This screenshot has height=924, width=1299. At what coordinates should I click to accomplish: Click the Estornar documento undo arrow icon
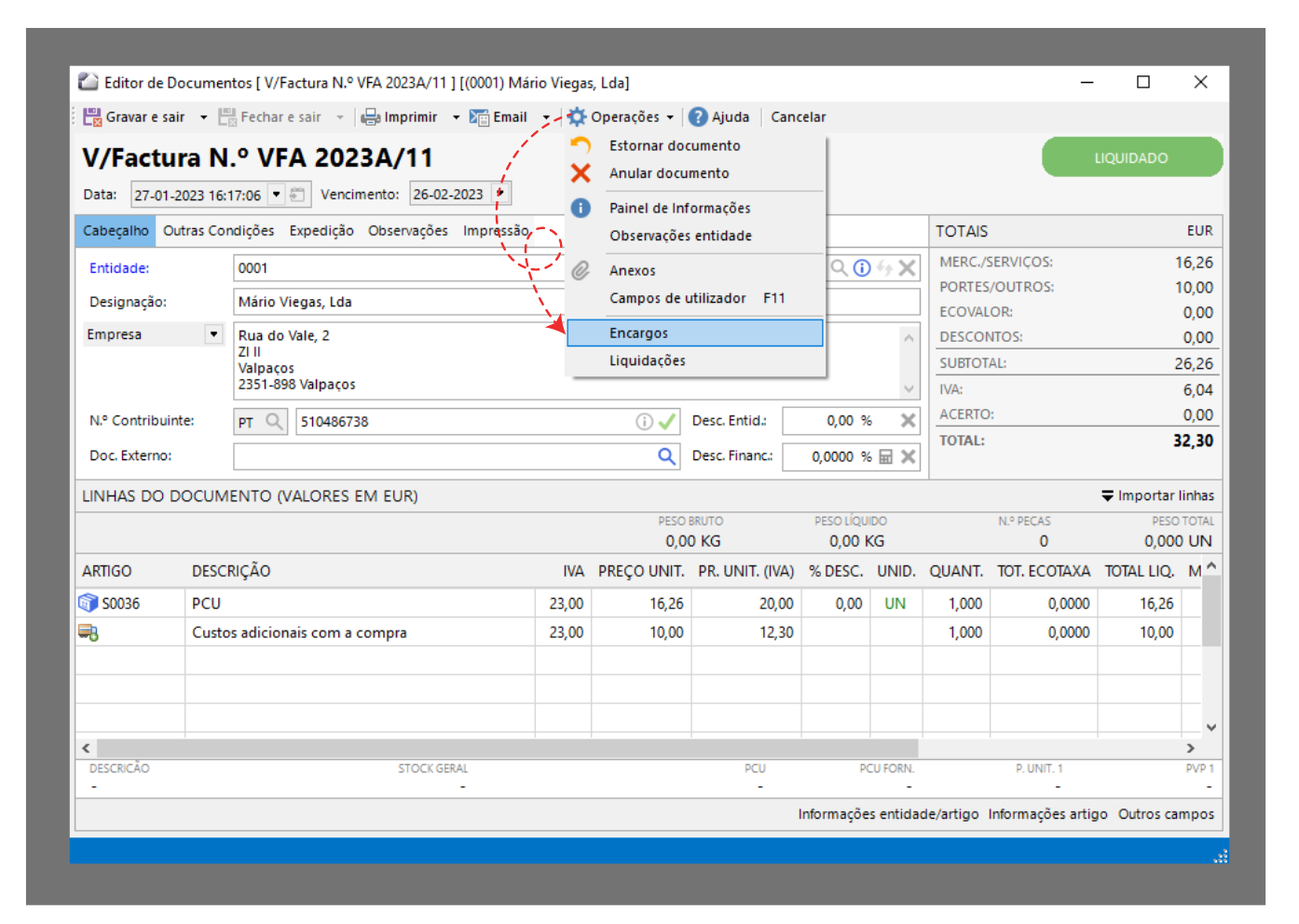581,145
